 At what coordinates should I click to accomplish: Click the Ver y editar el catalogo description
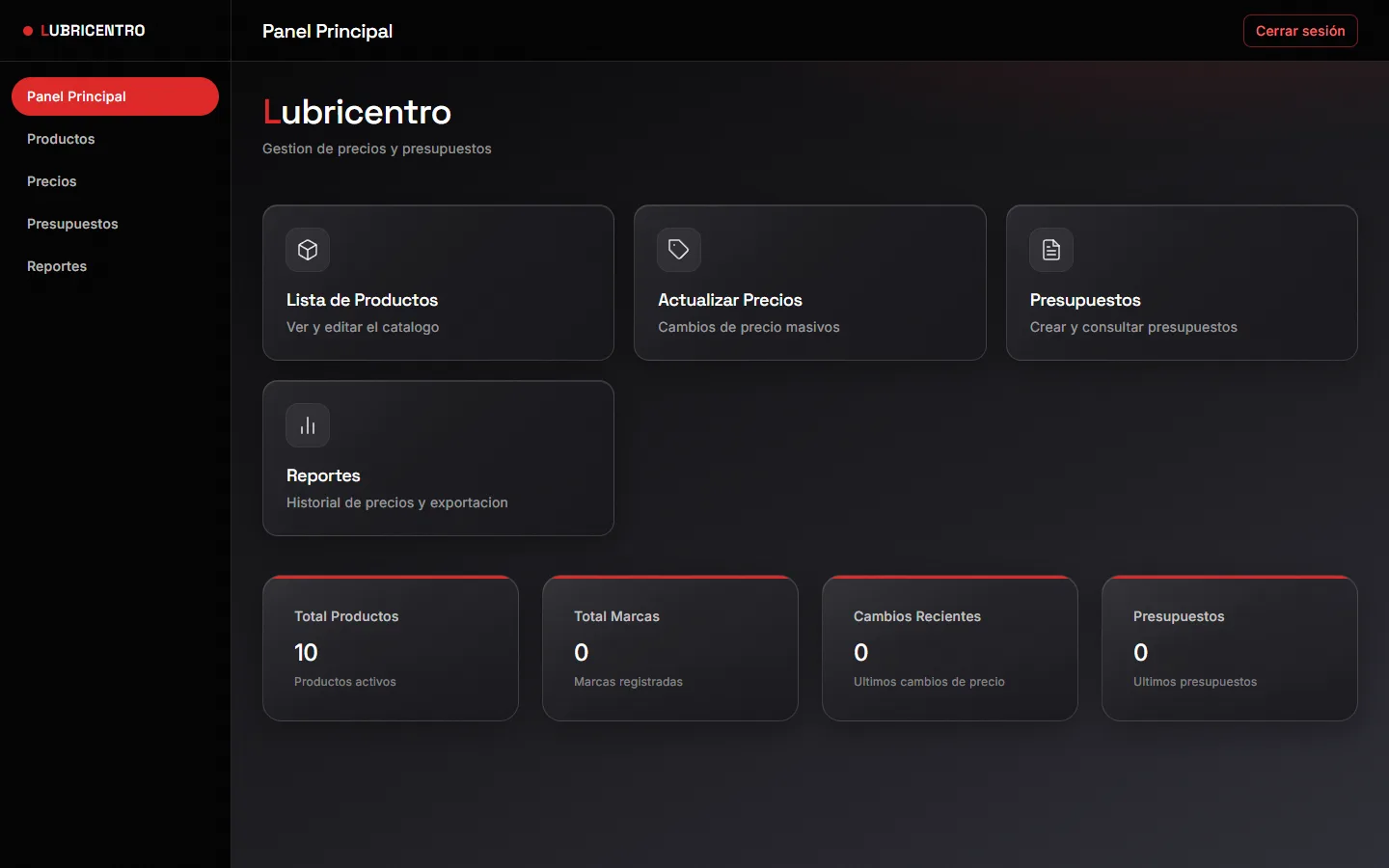click(363, 327)
